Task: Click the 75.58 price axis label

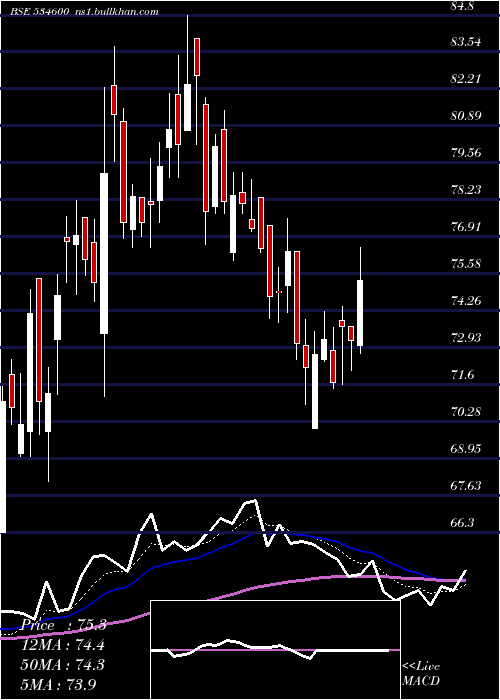Action: tap(466, 264)
